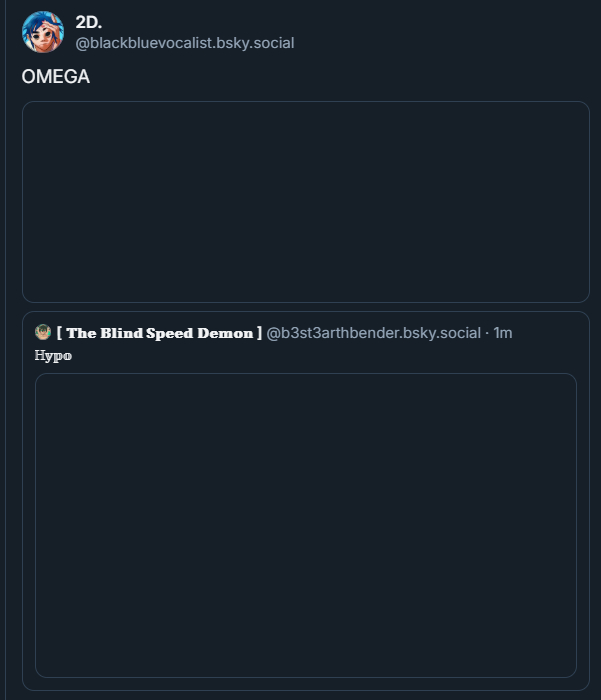The width and height of the screenshot is (601, 700).
Task: Click the top-left corner of OMEGA's media box
Action: click(x=27, y=106)
